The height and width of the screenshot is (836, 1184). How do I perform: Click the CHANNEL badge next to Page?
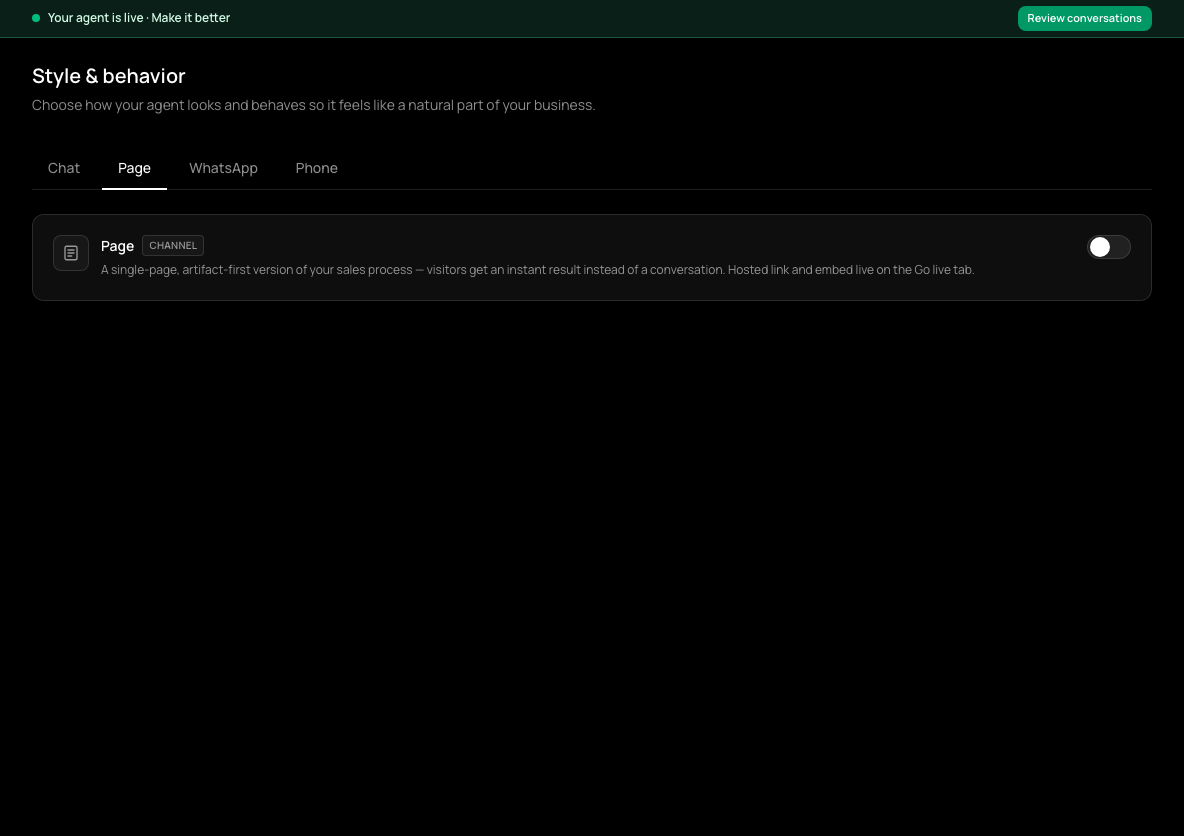(x=173, y=245)
